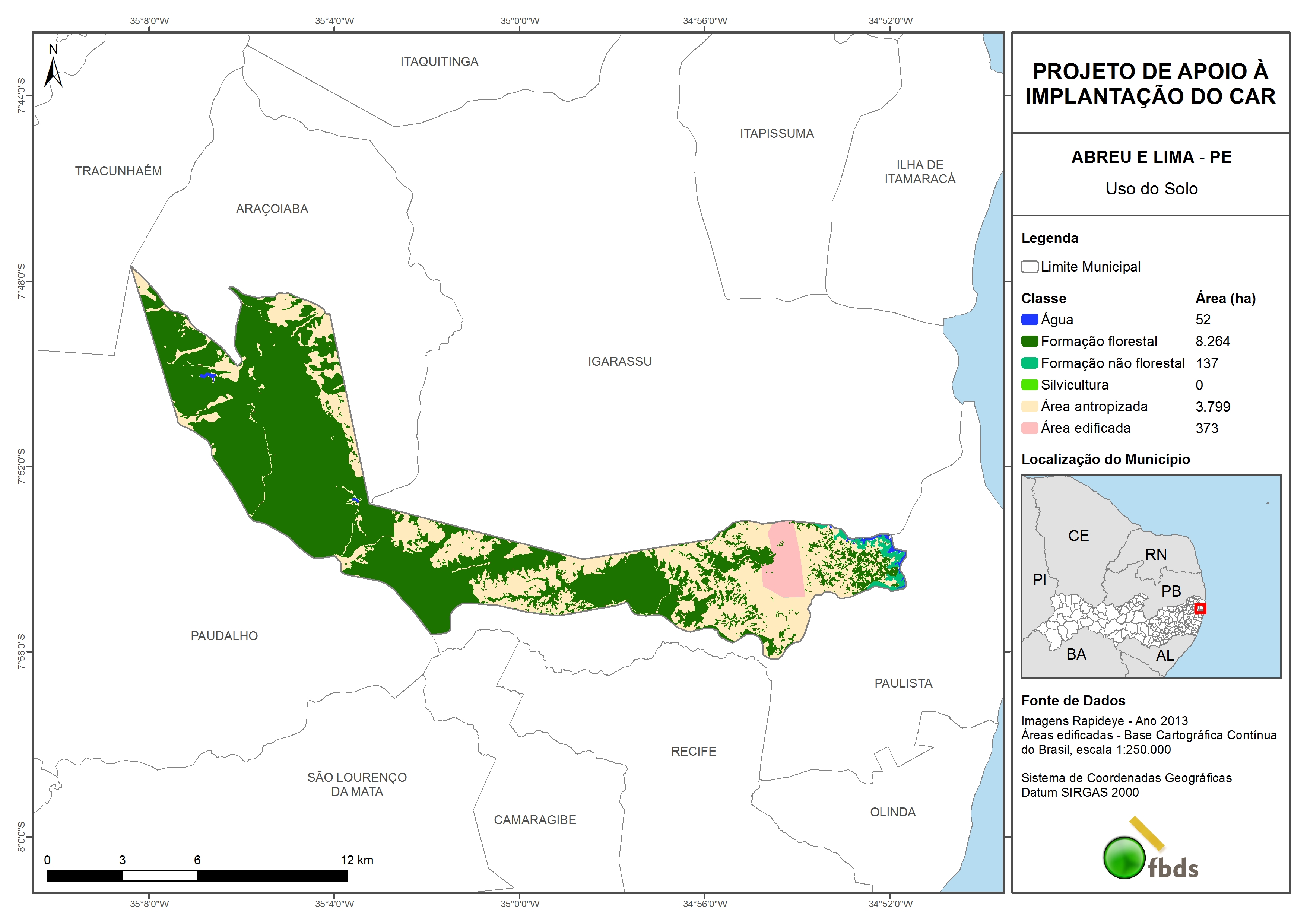Click the dark green Formação florestal swatch

point(1029,342)
